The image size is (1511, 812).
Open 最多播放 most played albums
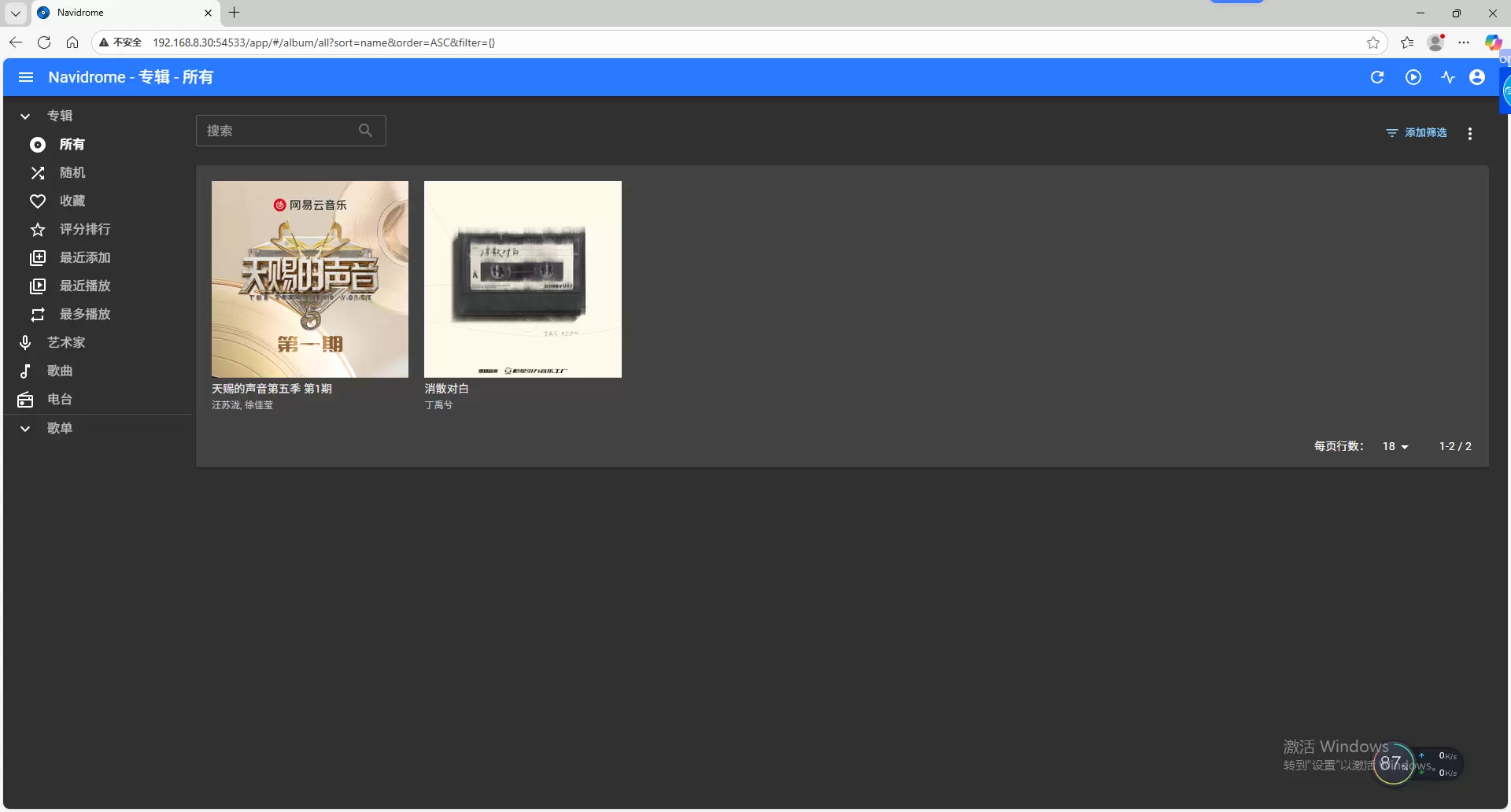pos(84,315)
